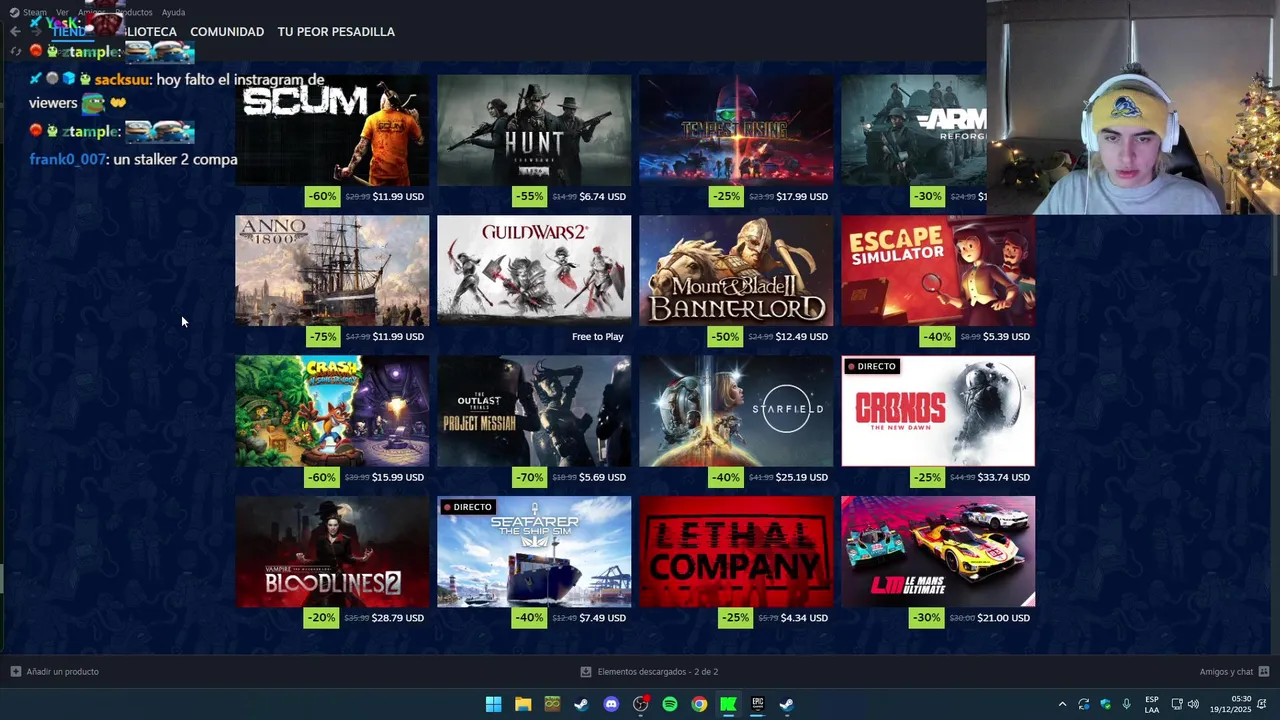The image size is (1280, 720).
Task: Open Discord from the taskbar
Action: click(611, 704)
